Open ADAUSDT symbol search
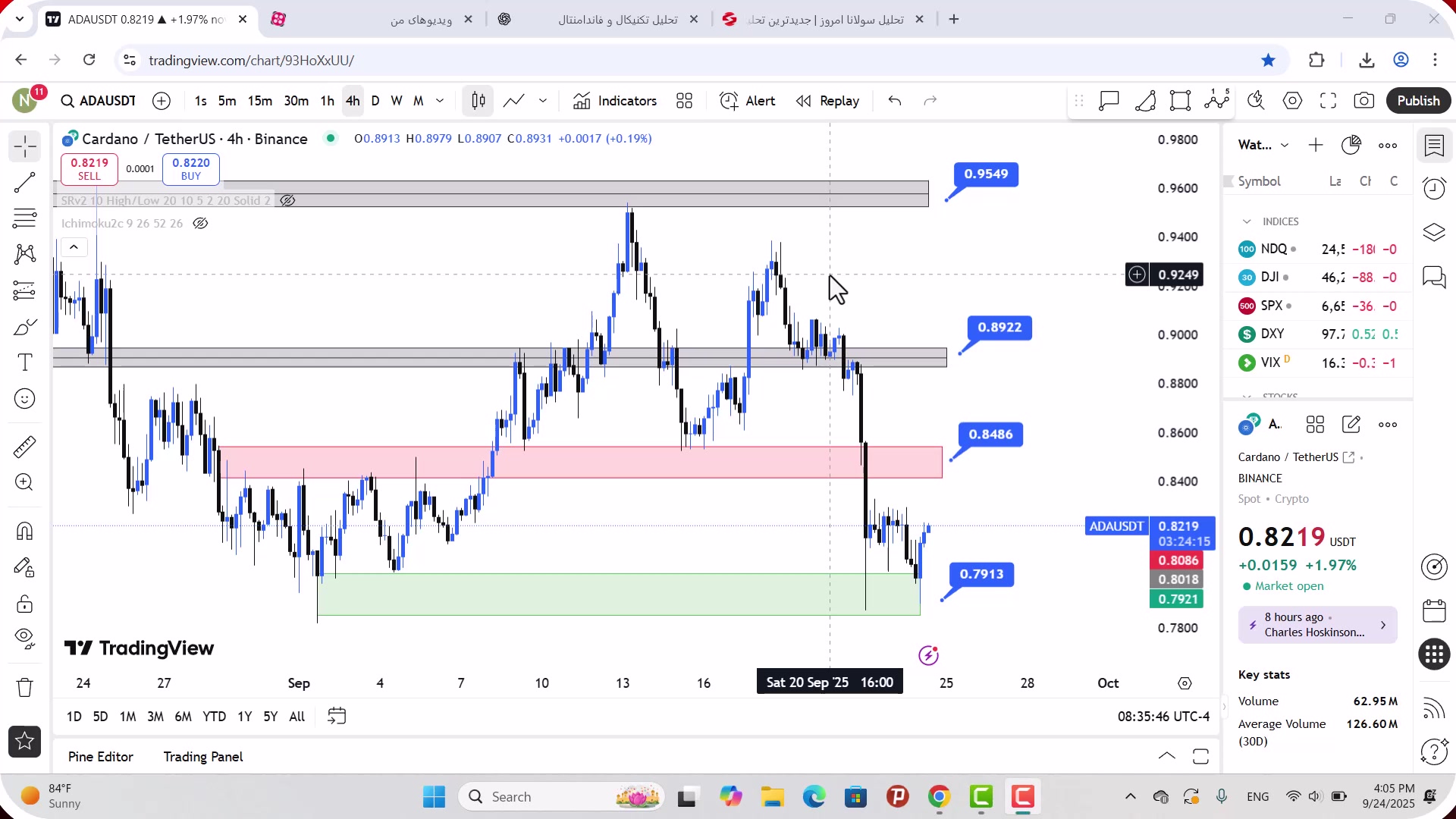Viewport: 1456px width, 819px height. pos(99,101)
